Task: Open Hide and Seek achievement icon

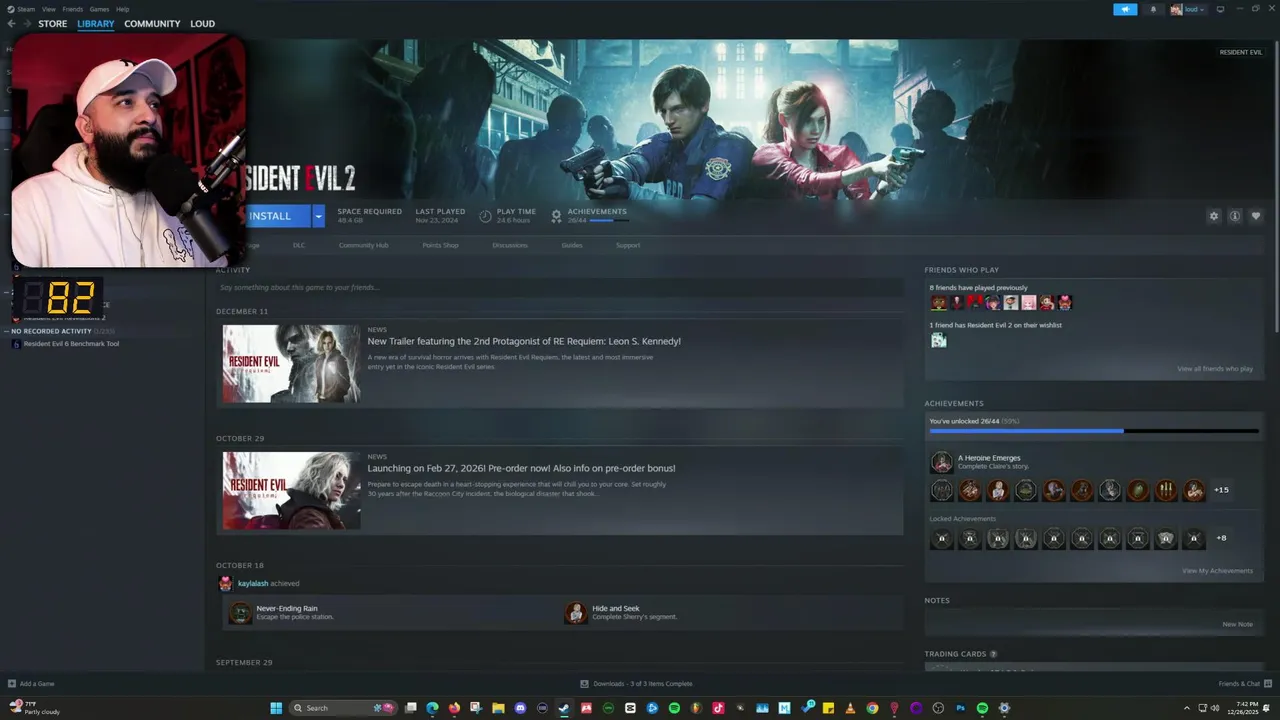Action: coord(576,612)
